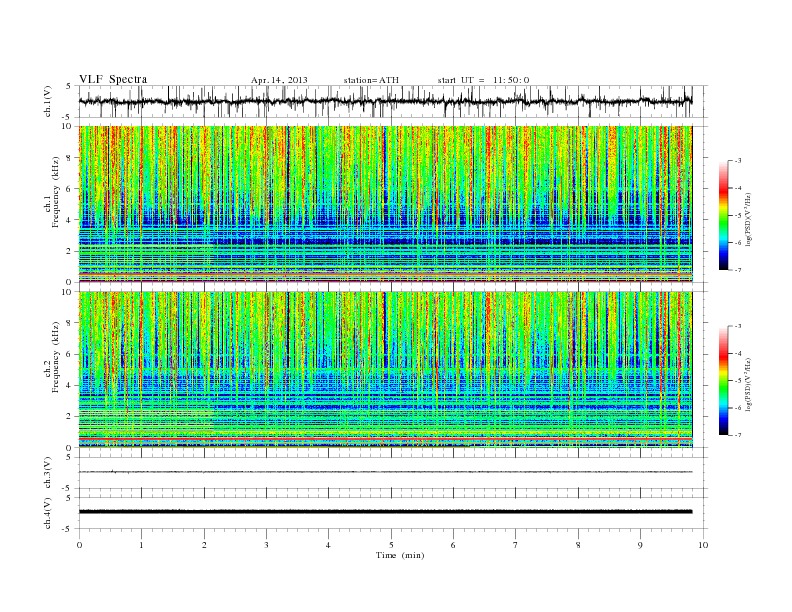Image resolution: width=792 pixels, height=612 pixels.
Task: Click the ch.1 voltage waveform trace
Action: [x=386, y=101]
